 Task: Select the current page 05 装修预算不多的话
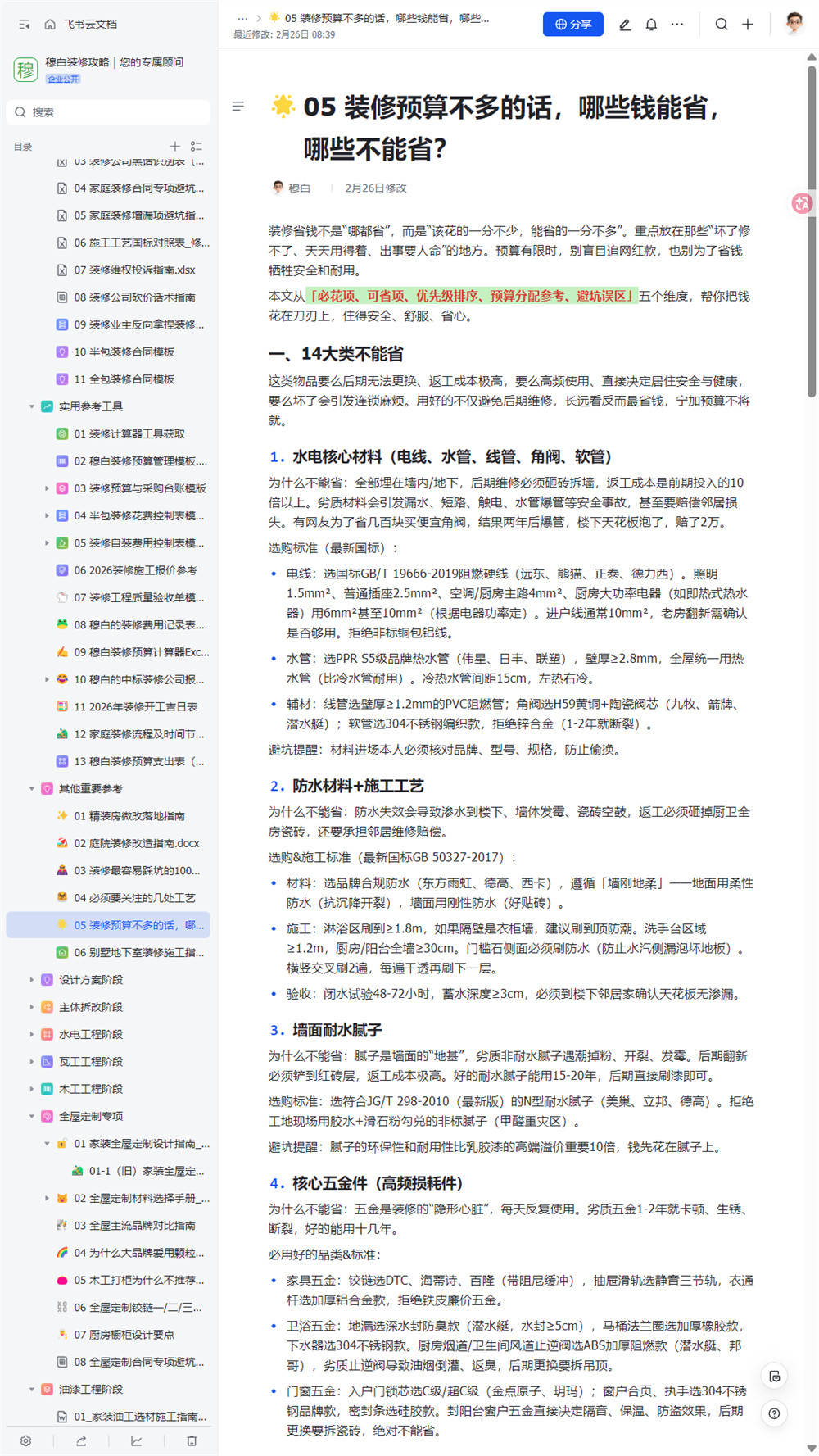[108, 925]
